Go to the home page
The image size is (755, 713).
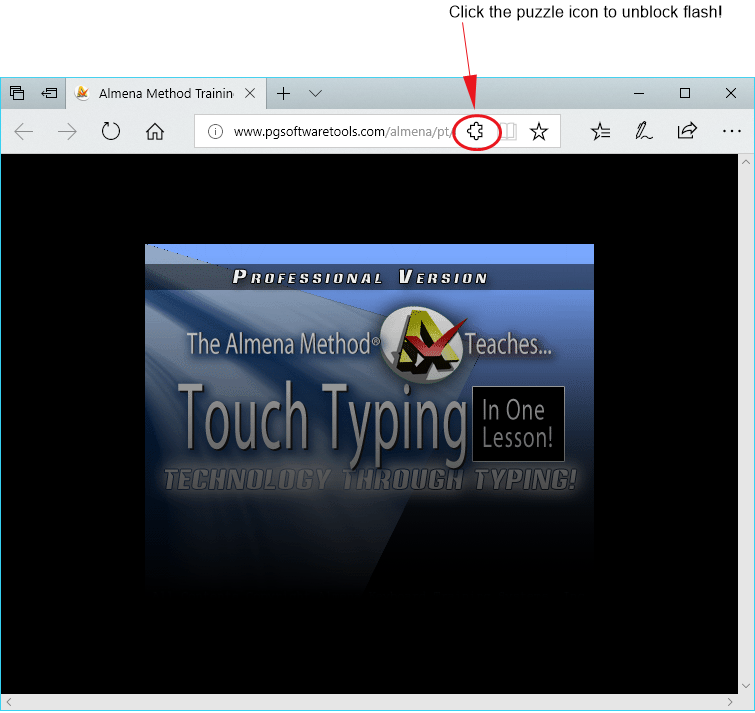click(155, 131)
